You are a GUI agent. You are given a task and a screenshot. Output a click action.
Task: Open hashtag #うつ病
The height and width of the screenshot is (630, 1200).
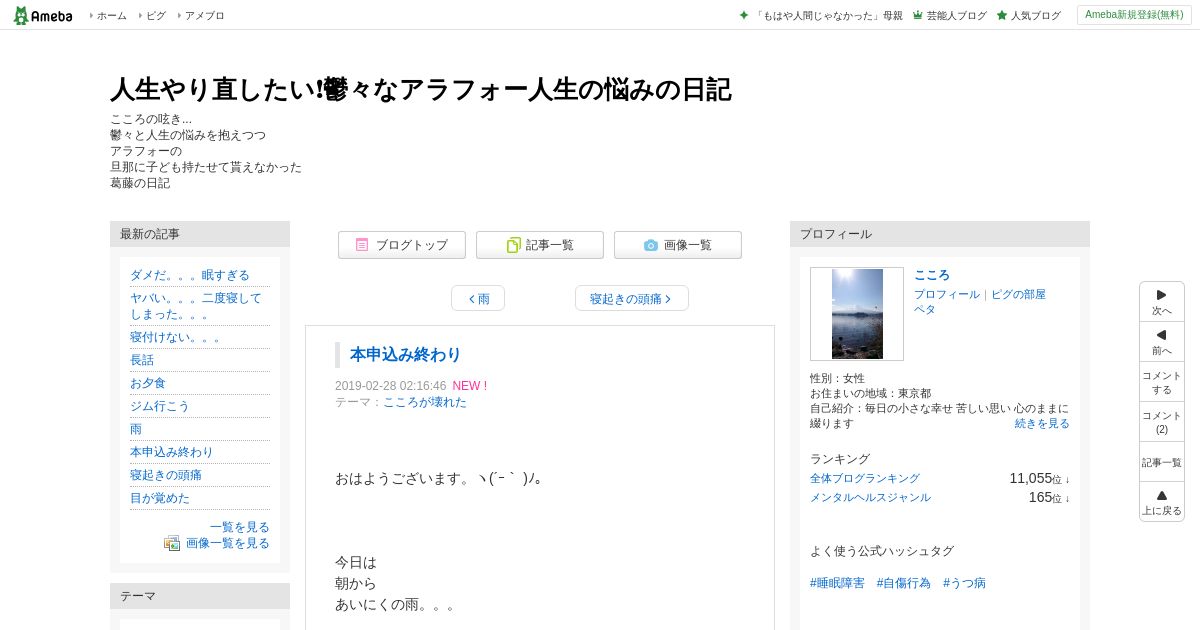pyautogui.click(x=964, y=583)
